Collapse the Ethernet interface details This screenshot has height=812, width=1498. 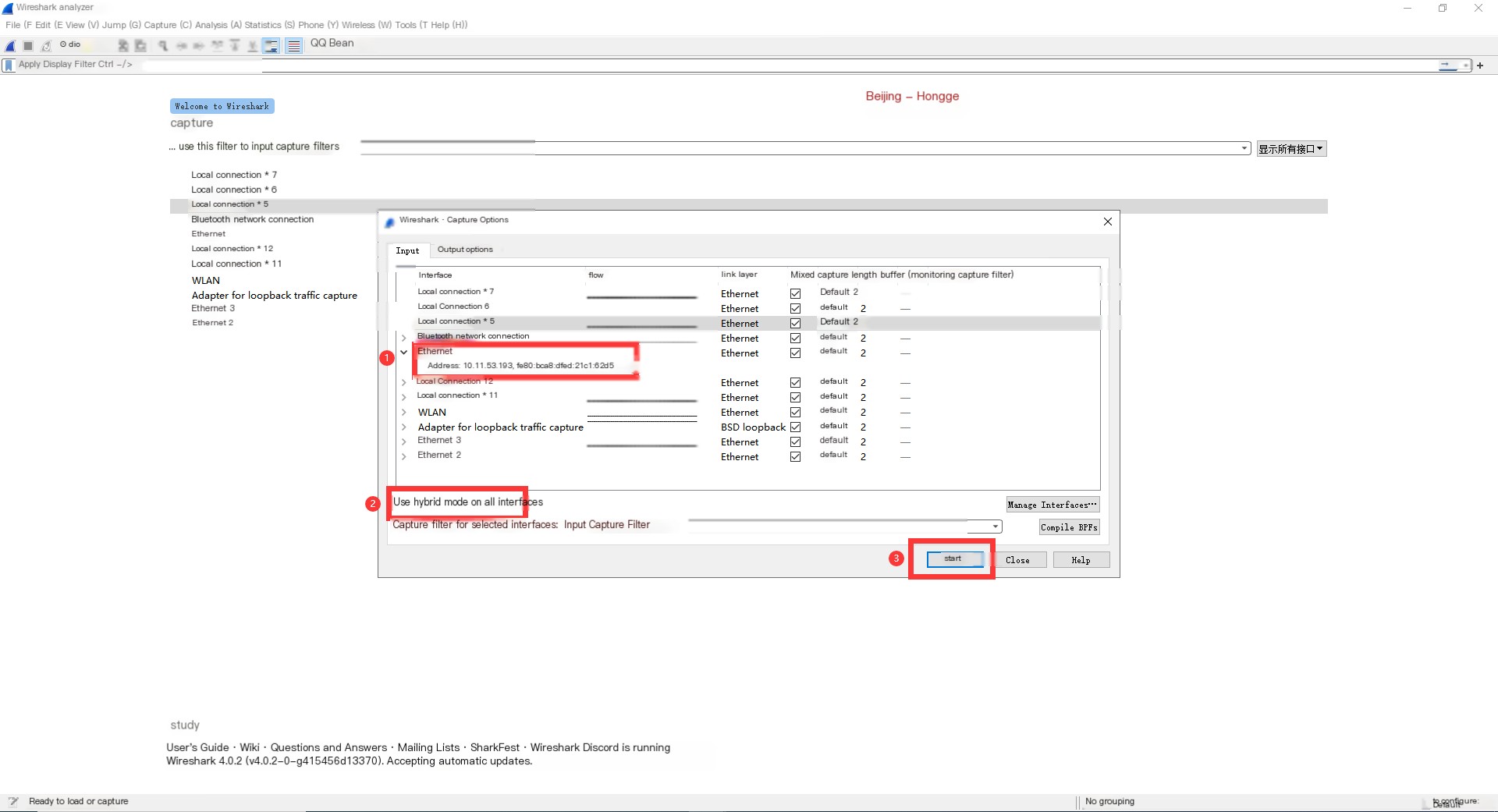[403, 353]
